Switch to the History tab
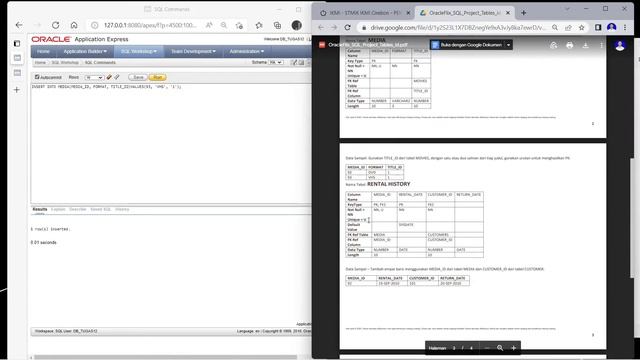 122,209
